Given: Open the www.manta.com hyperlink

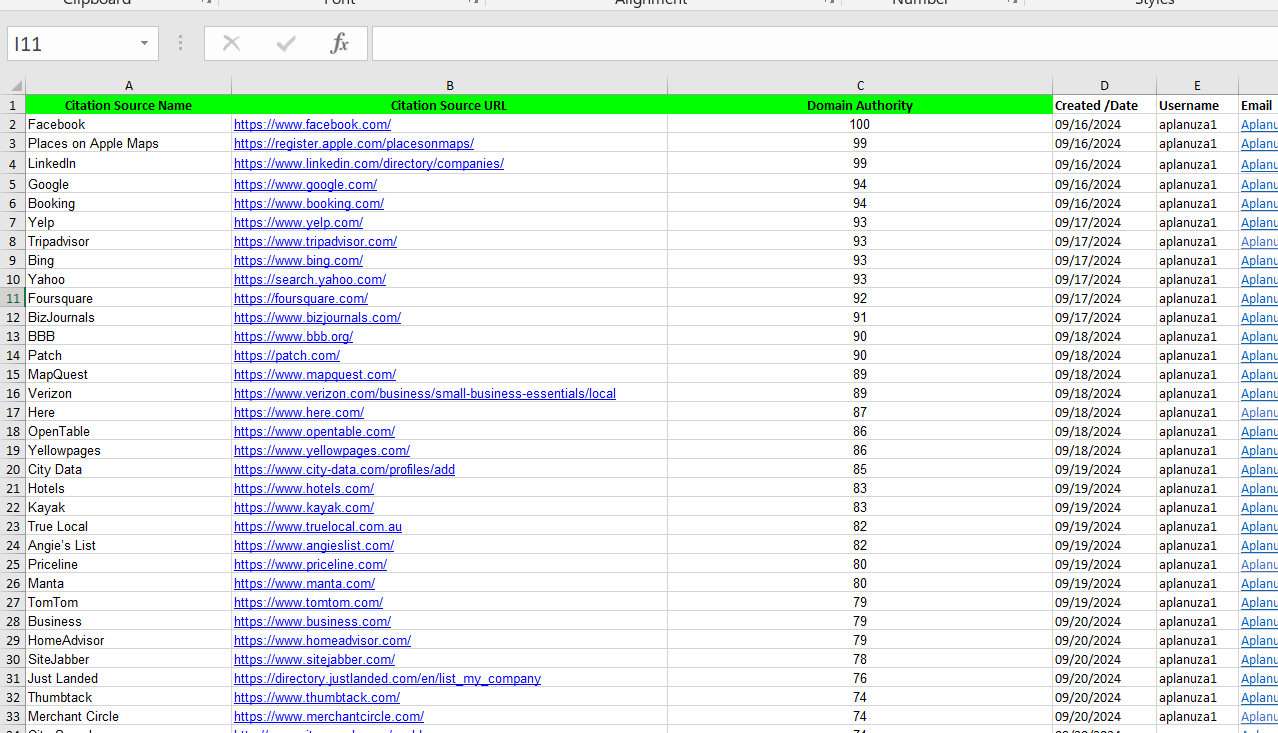Looking at the screenshot, I should pos(304,584).
